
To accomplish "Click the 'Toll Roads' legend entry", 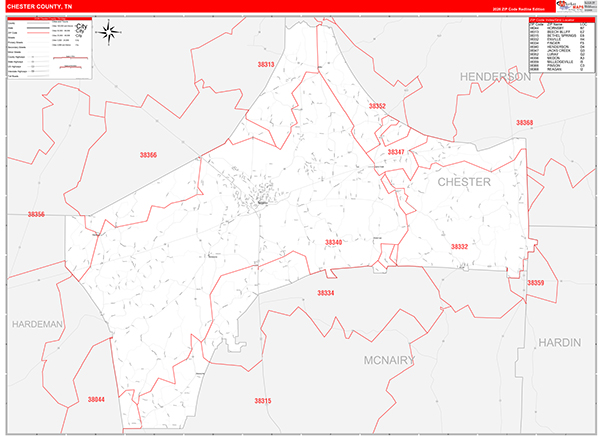I will tap(13, 76).
